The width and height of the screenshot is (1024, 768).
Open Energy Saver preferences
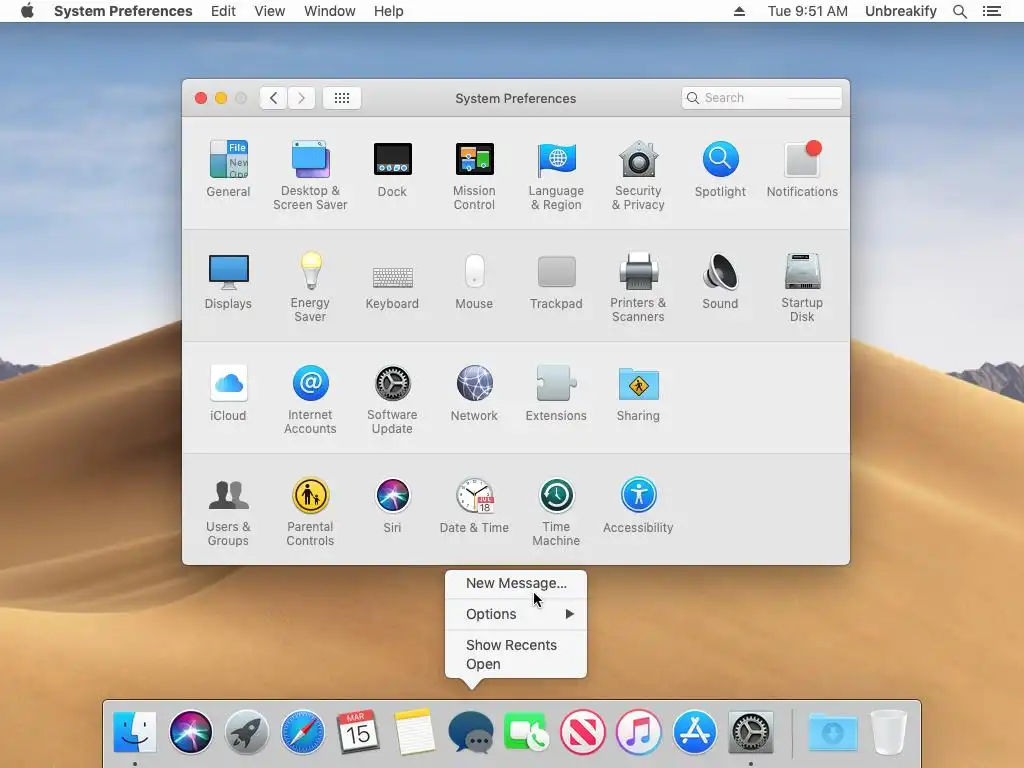tap(310, 287)
